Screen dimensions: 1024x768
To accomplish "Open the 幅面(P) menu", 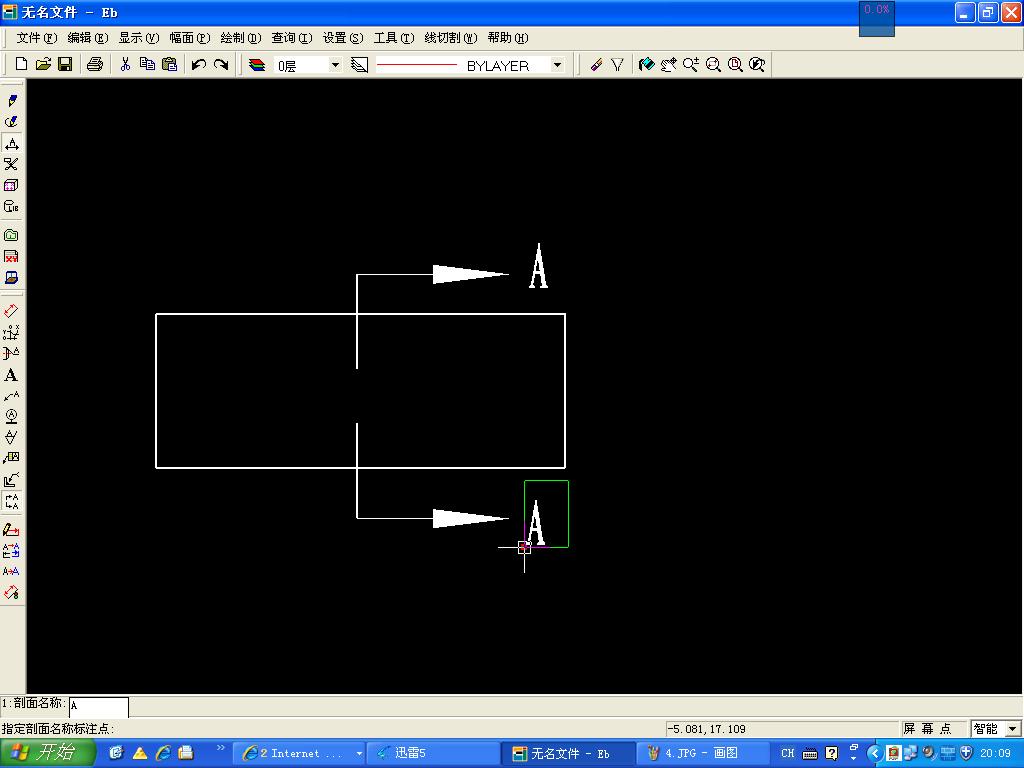I will [189, 38].
